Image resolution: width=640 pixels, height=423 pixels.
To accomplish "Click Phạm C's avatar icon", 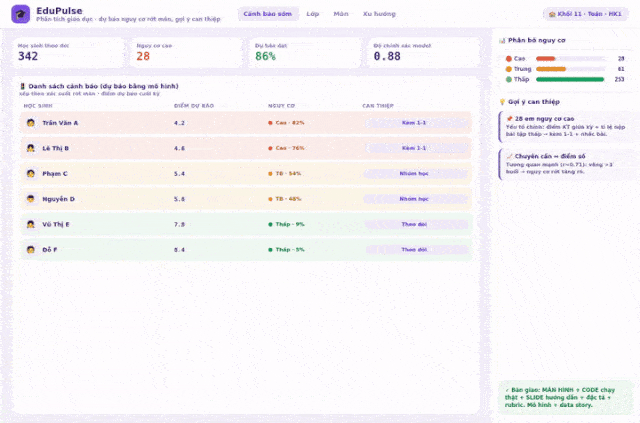I will (x=31, y=174).
